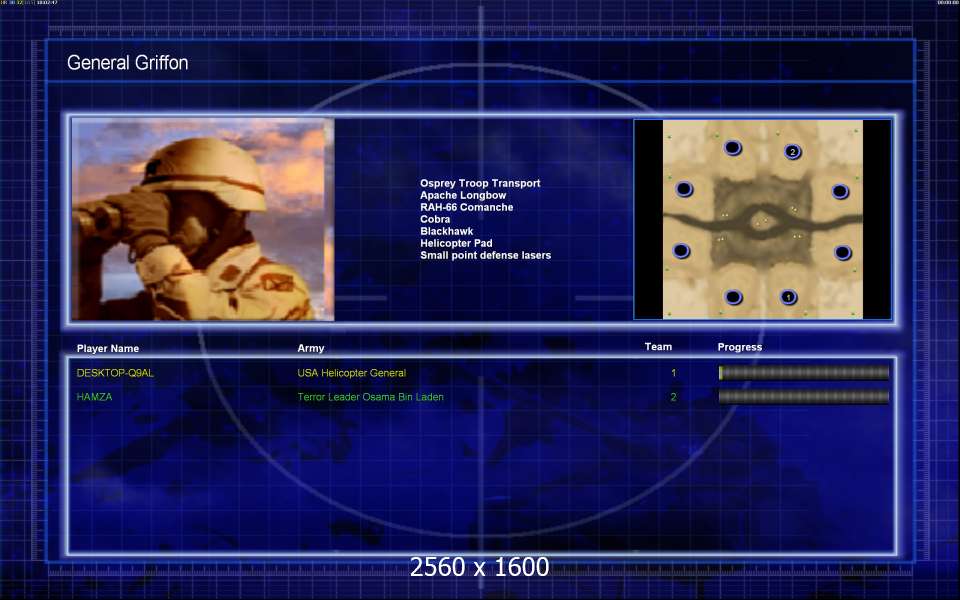The image size is (960, 600).
Task: Click the Player Name column header
Action: [x=108, y=348]
